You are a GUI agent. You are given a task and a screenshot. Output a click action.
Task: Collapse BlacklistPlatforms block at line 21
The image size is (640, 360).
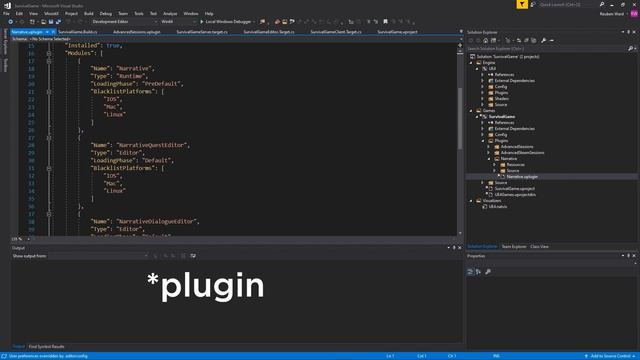[49, 92]
